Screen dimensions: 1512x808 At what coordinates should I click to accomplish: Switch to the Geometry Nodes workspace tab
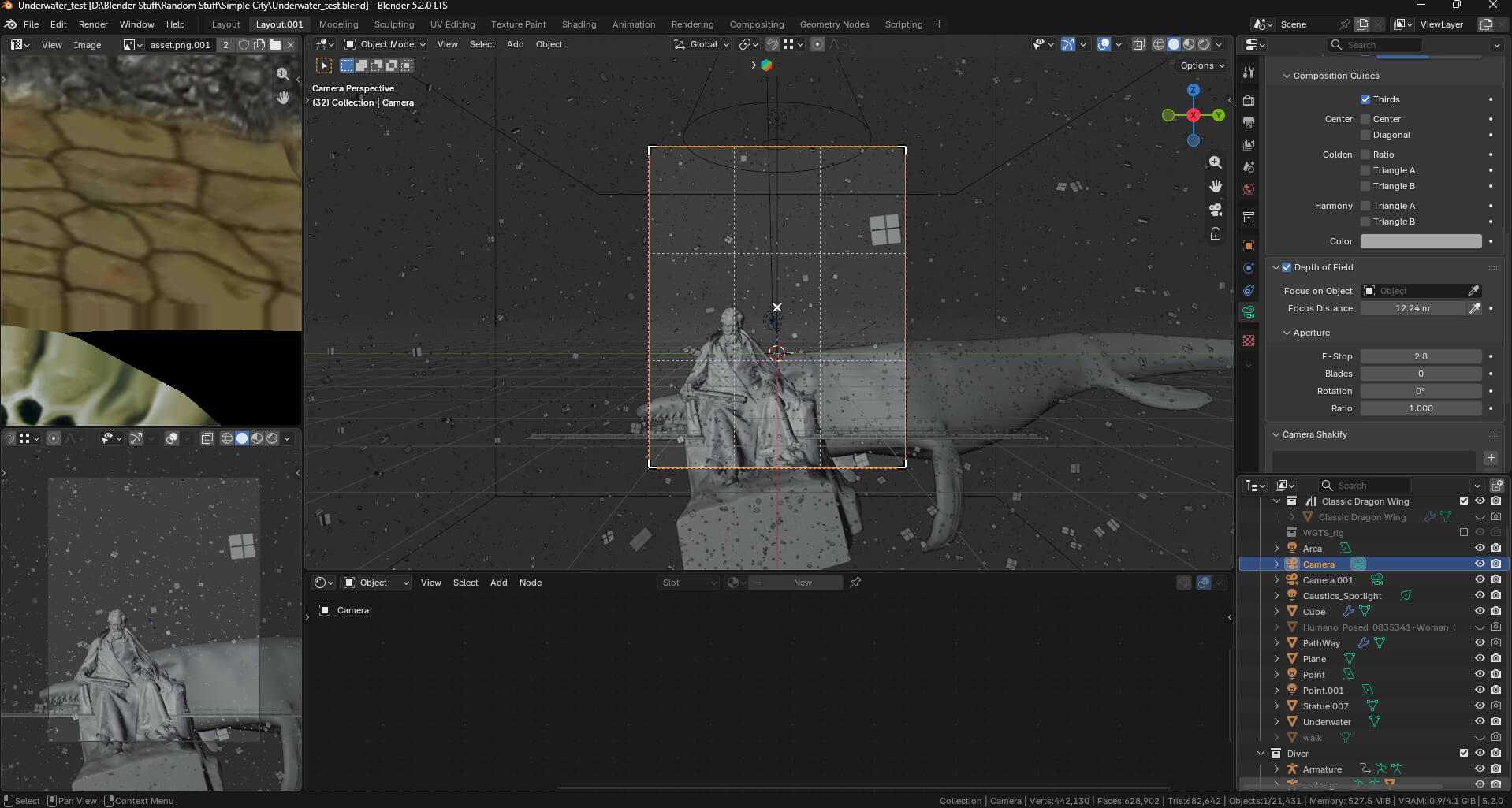coord(834,24)
